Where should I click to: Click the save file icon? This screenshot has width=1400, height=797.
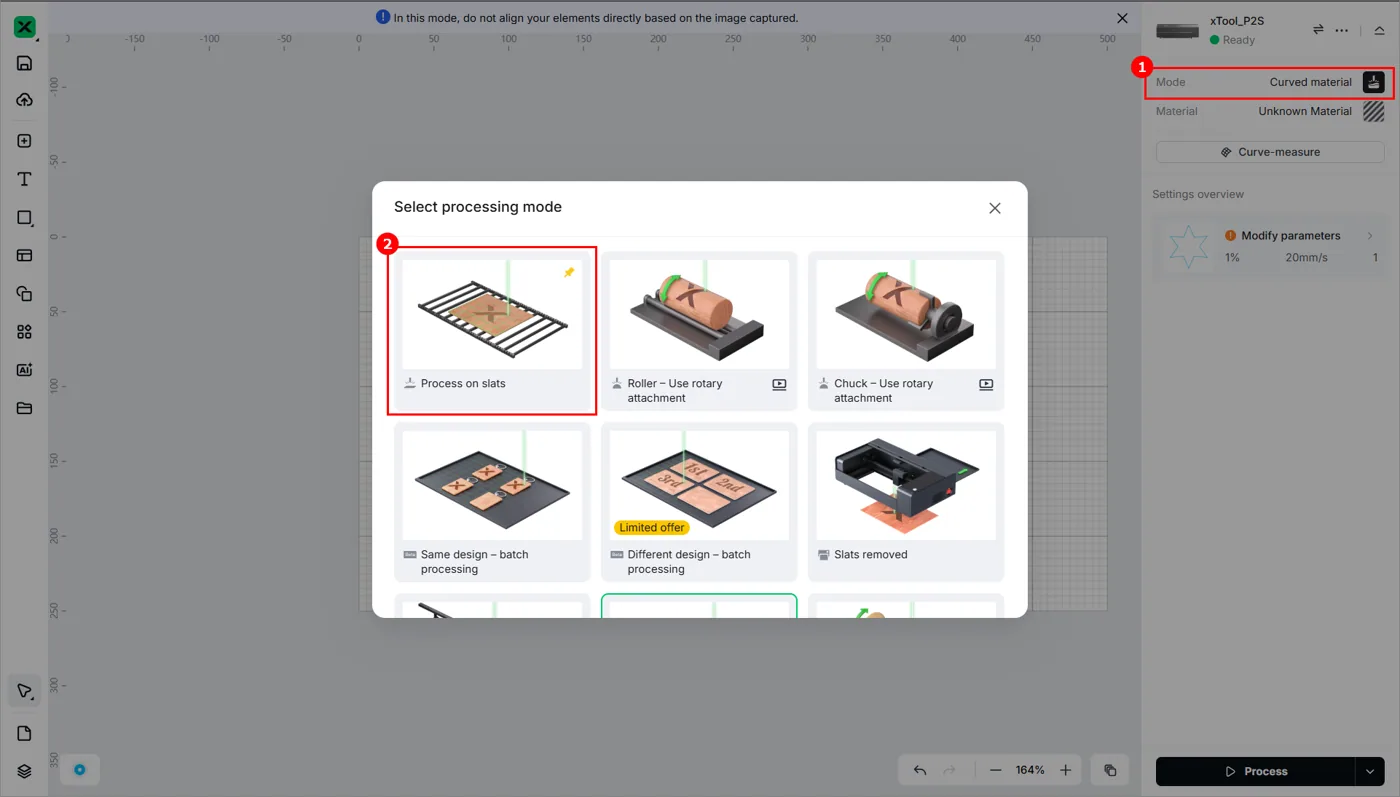click(x=25, y=63)
